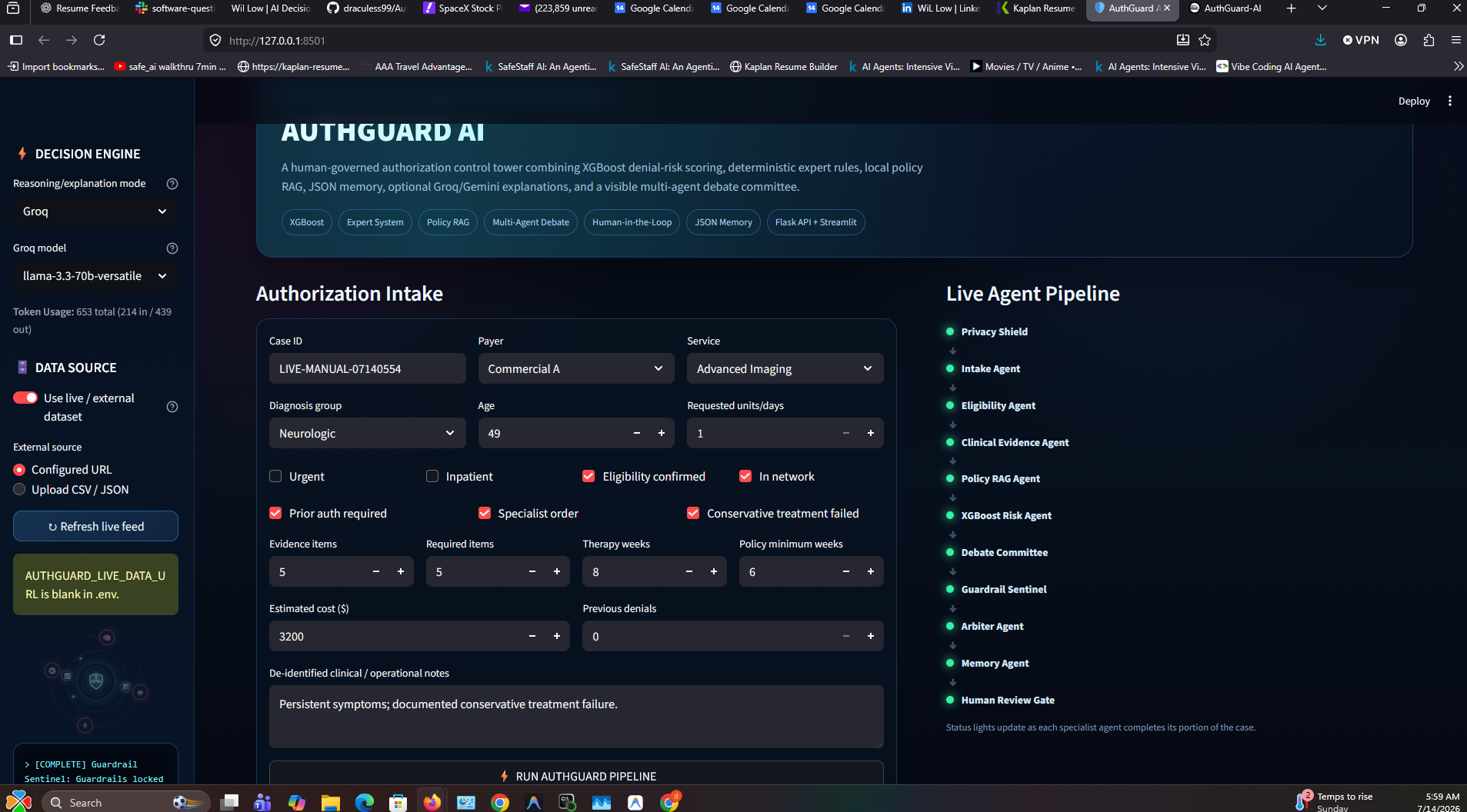Show help for live external dataset toggle
The height and width of the screenshot is (812, 1467).
click(x=172, y=407)
